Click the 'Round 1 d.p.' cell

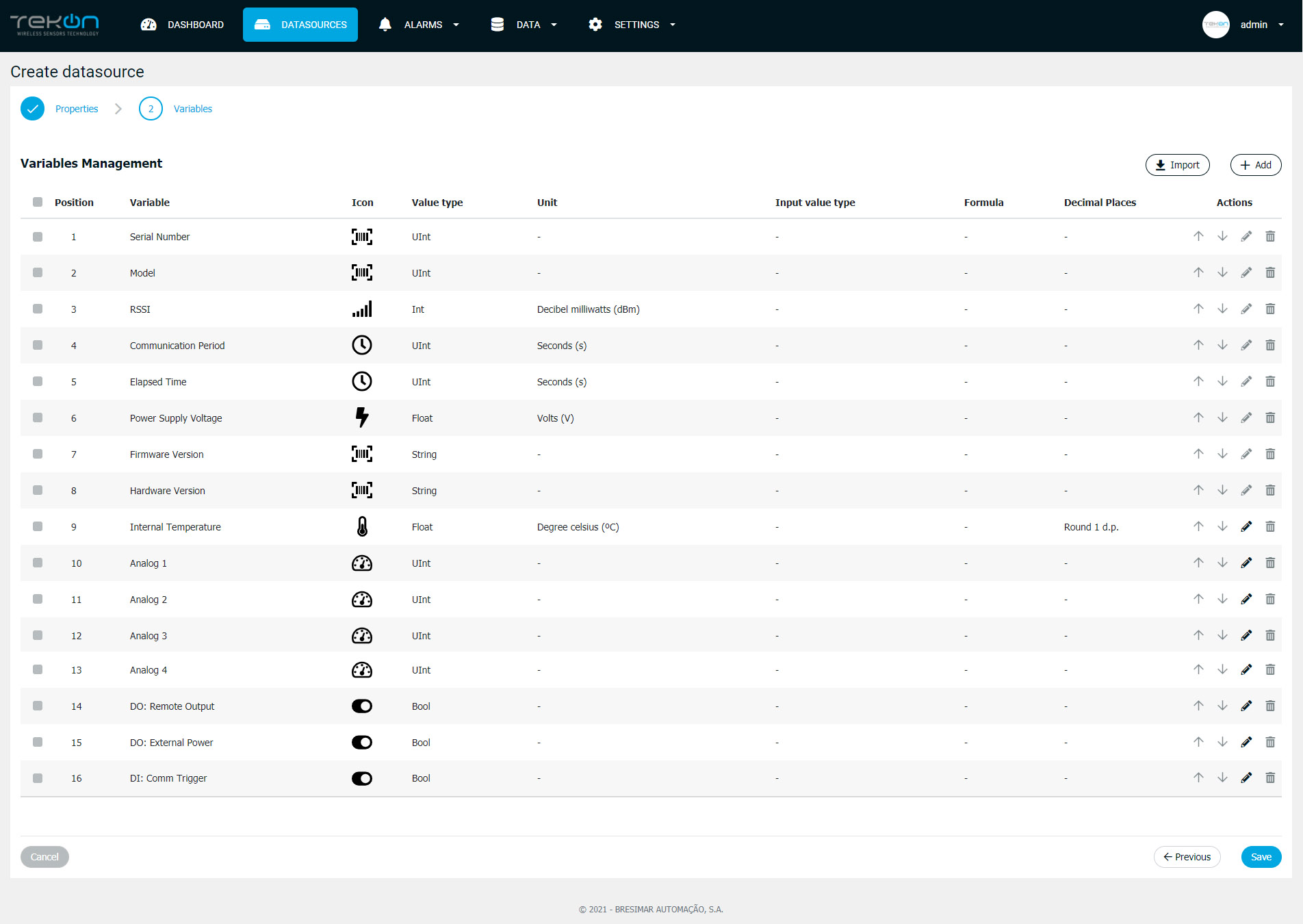(x=1091, y=527)
